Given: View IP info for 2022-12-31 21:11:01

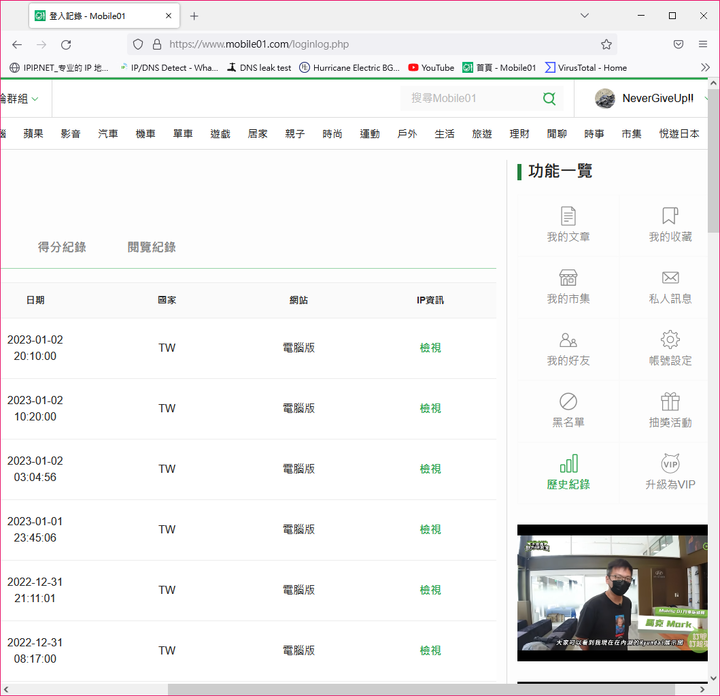Looking at the screenshot, I should [430, 590].
